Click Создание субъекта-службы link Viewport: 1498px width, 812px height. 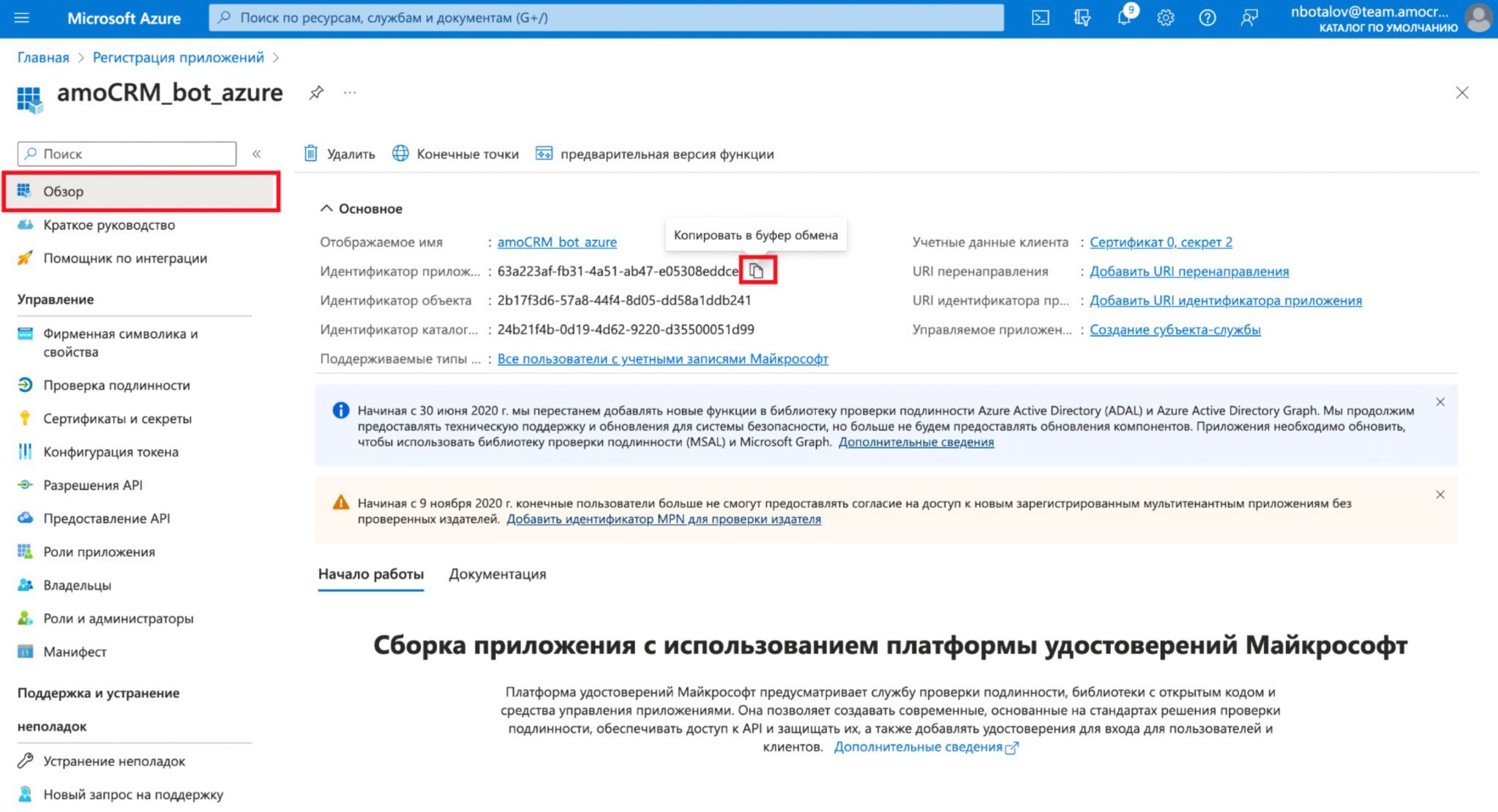1175,330
